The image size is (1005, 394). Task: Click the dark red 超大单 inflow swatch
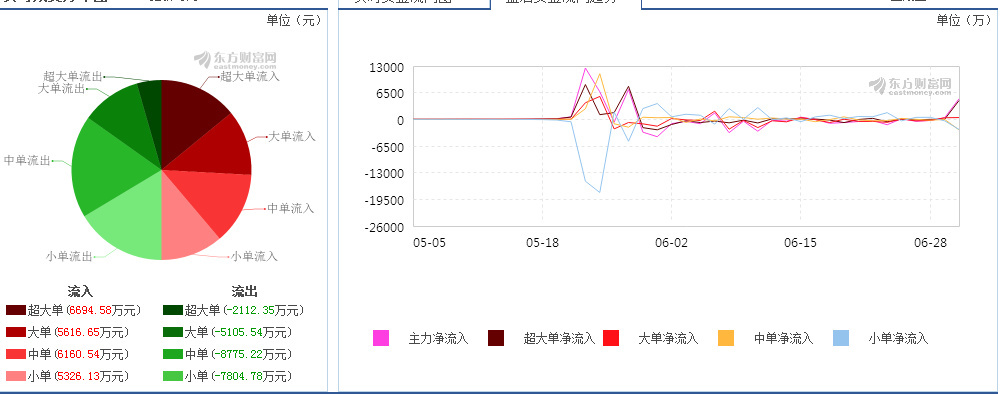[x=16, y=310]
